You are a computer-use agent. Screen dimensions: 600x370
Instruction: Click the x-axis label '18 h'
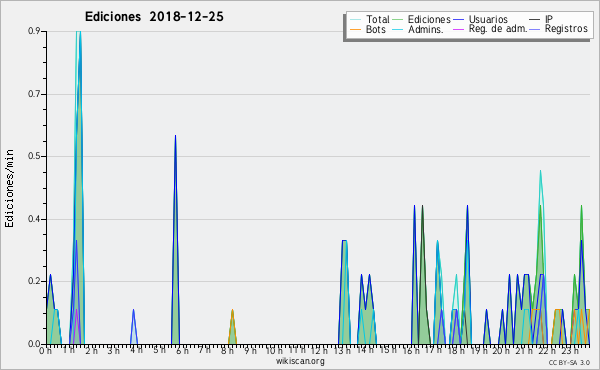pyautogui.click(x=456, y=351)
